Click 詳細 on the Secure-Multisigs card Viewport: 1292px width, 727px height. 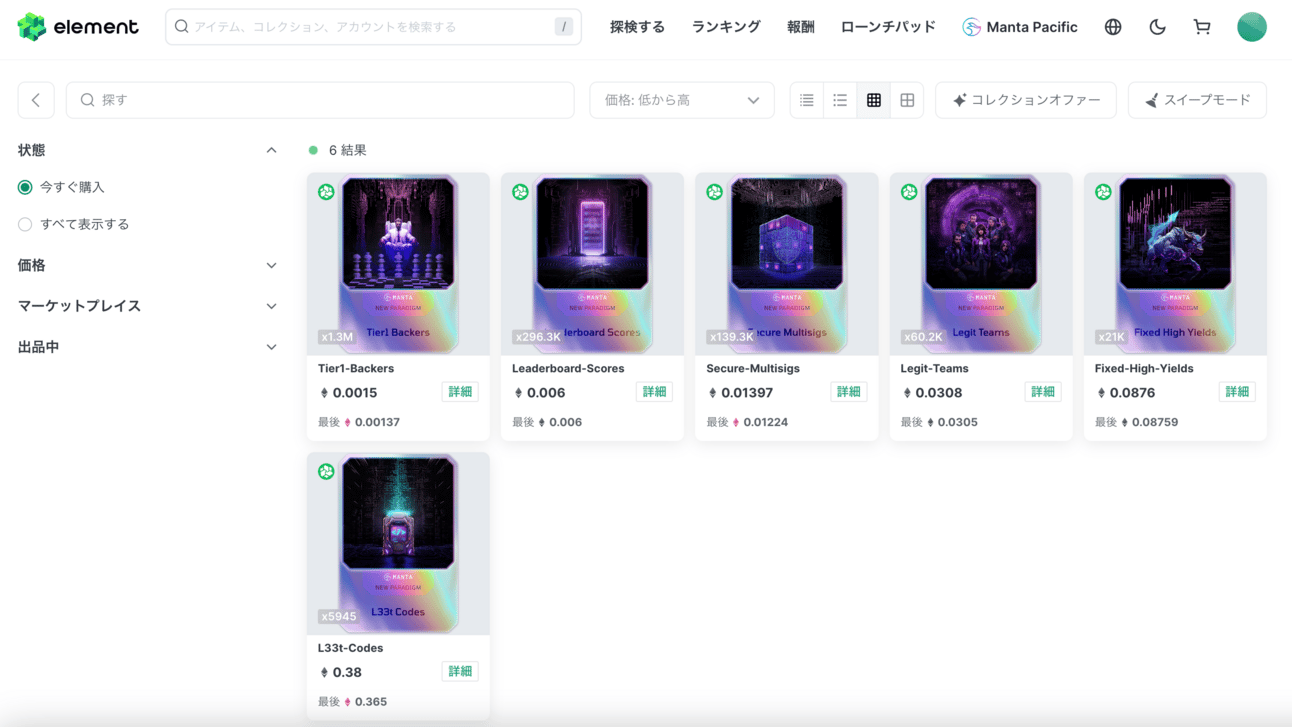pos(848,392)
